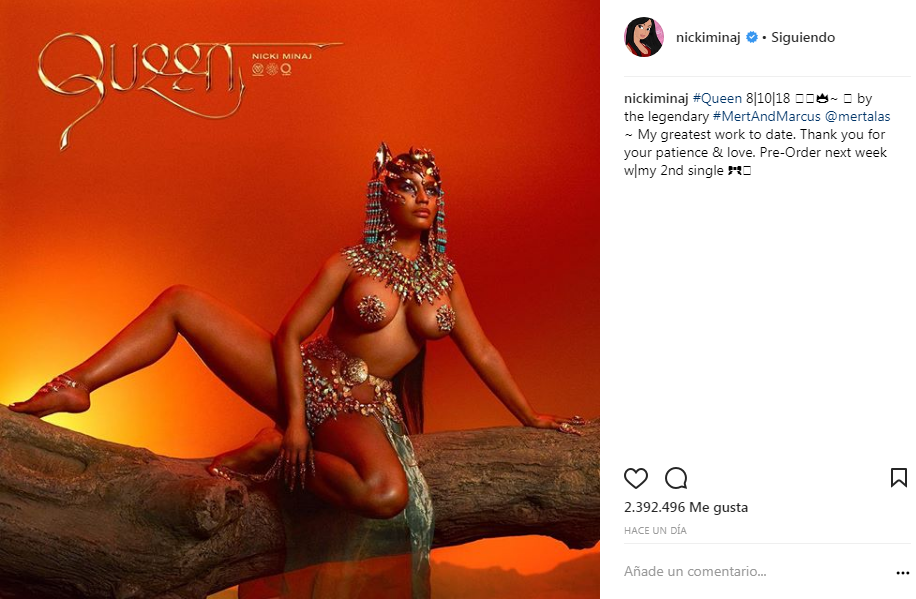Open comments via the speech bubble icon
The height and width of the screenshot is (599, 916).
click(676, 478)
